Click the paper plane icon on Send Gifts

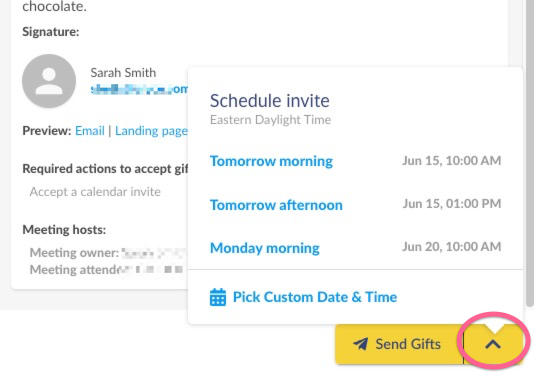click(x=361, y=344)
